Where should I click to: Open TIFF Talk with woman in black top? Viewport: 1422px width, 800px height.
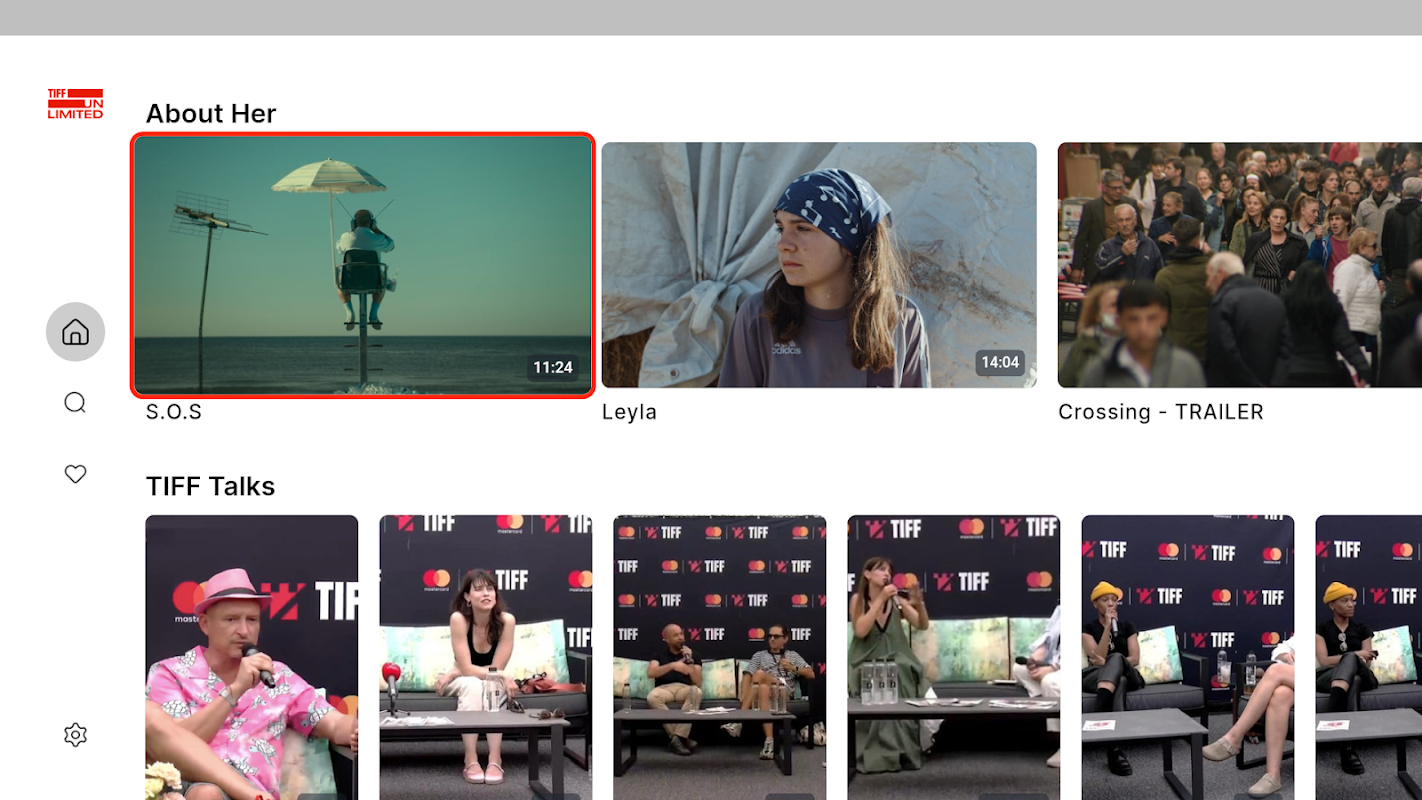coord(486,657)
